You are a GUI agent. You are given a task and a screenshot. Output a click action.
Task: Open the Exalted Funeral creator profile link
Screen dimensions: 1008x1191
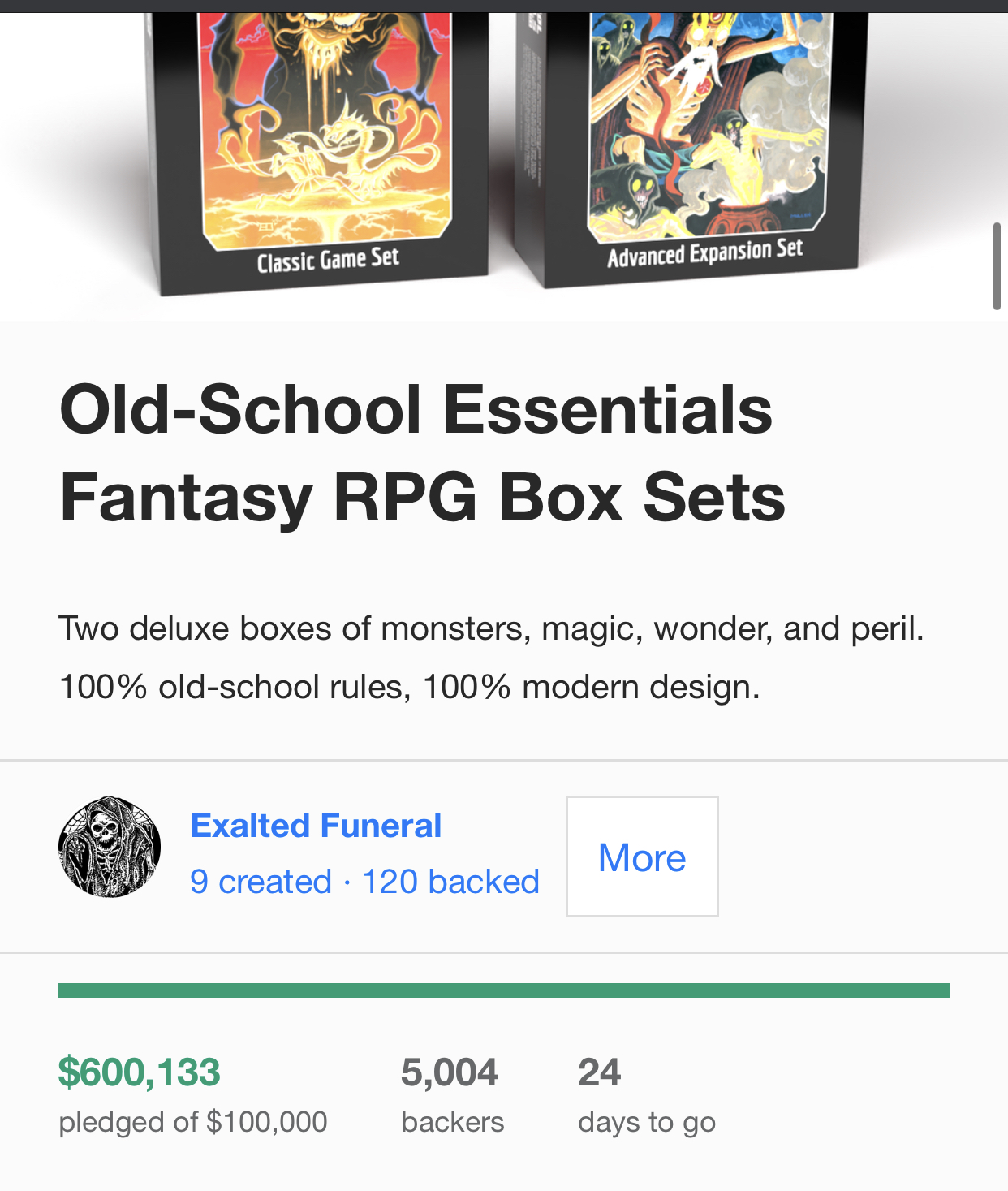[x=316, y=826]
